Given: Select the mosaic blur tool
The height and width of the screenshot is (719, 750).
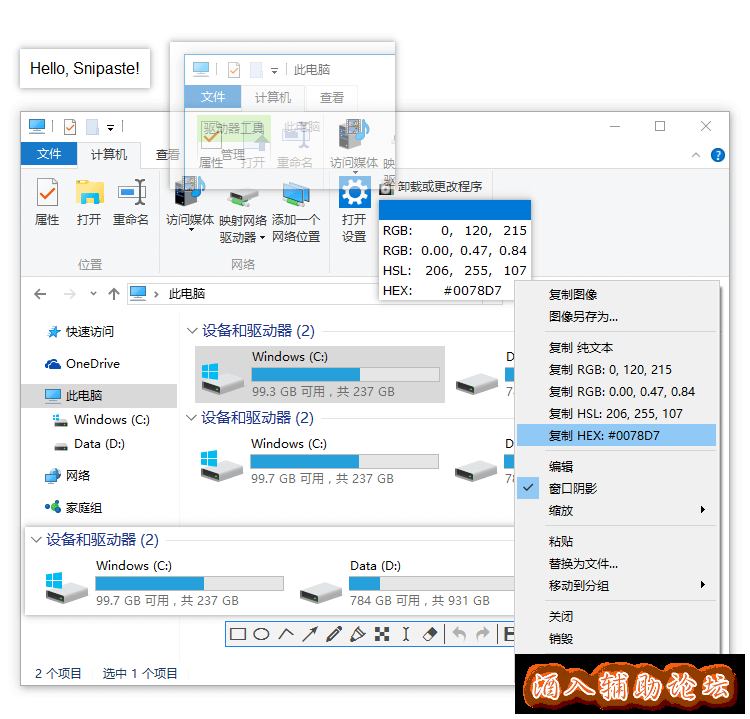Looking at the screenshot, I should [382, 634].
